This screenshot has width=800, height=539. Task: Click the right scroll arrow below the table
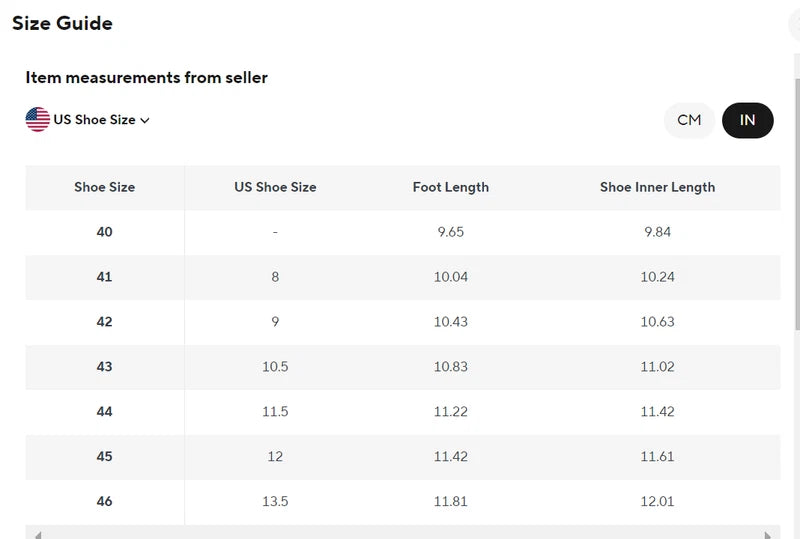click(x=768, y=534)
